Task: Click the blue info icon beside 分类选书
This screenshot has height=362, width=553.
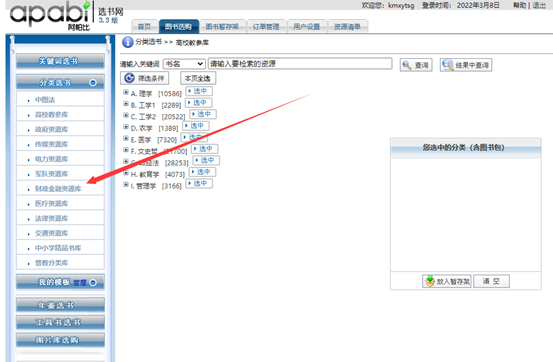Action: pyautogui.click(x=127, y=42)
